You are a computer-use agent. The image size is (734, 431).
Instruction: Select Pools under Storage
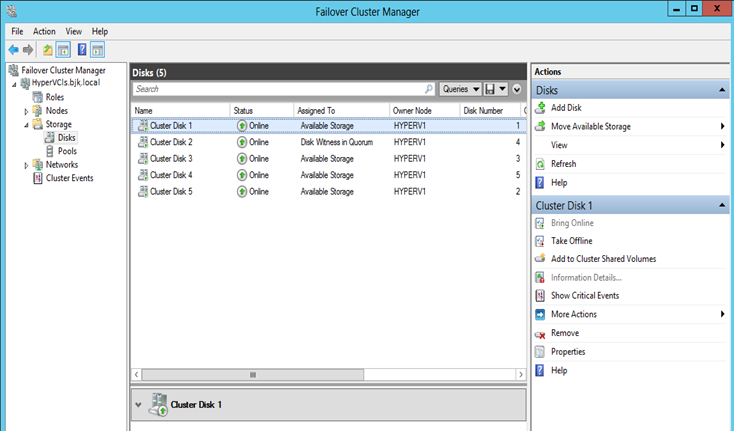(67, 151)
